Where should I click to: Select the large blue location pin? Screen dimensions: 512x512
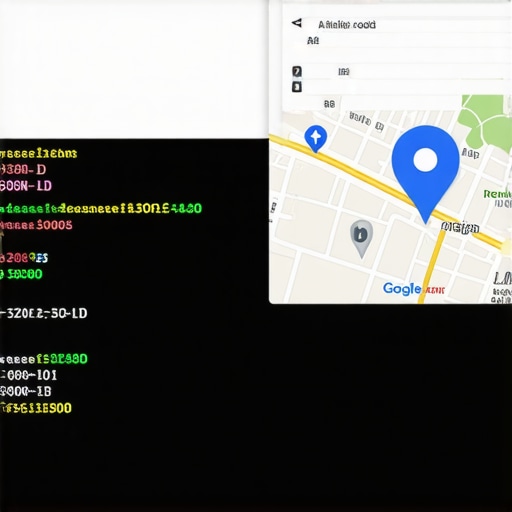426,174
